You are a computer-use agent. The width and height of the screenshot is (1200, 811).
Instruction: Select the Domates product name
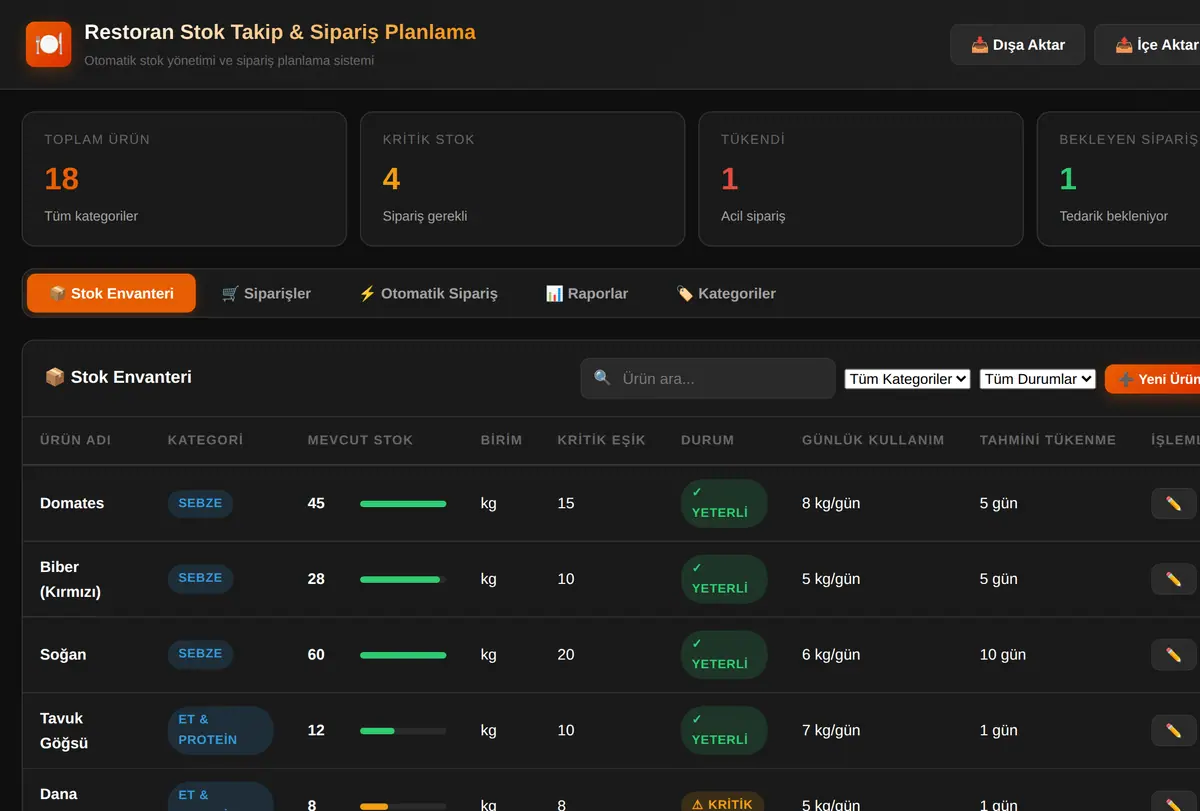click(72, 503)
